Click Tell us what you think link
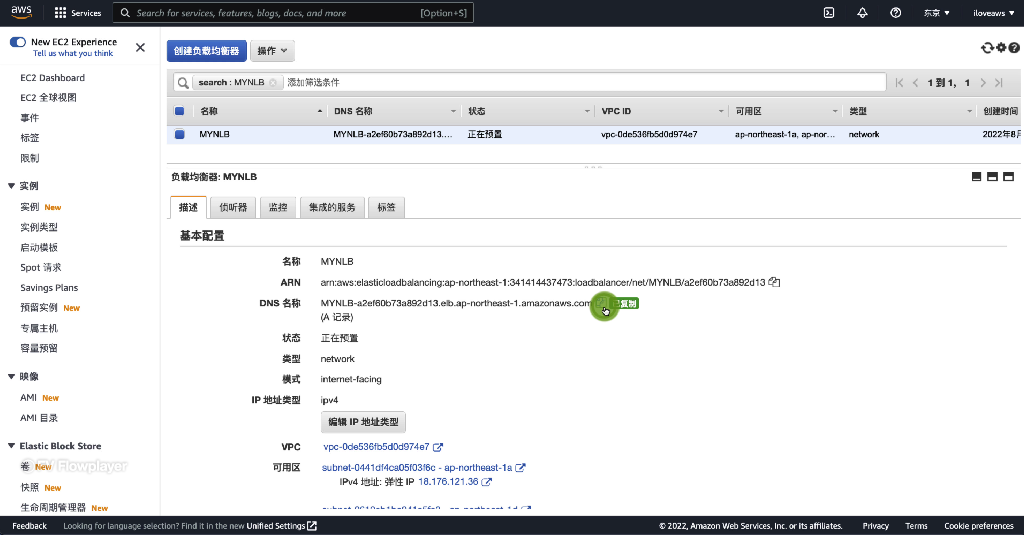 point(73,54)
